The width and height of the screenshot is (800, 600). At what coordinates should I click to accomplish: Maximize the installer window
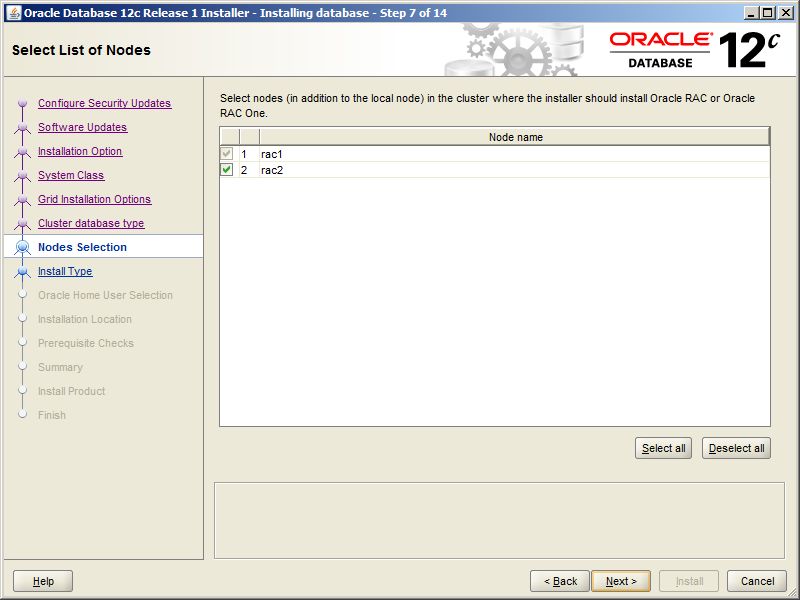click(768, 13)
